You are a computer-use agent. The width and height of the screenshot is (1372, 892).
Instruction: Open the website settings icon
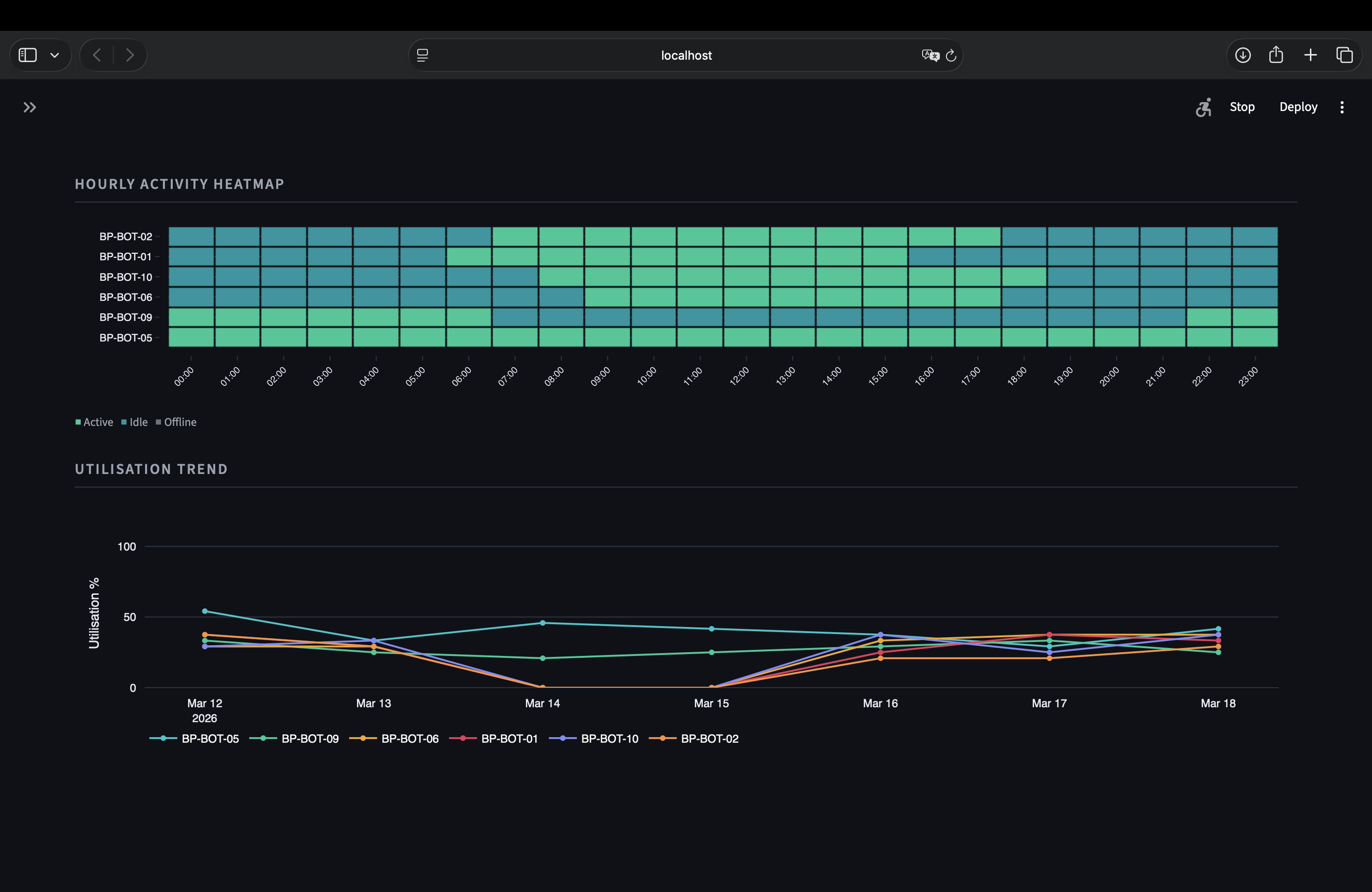422,55
